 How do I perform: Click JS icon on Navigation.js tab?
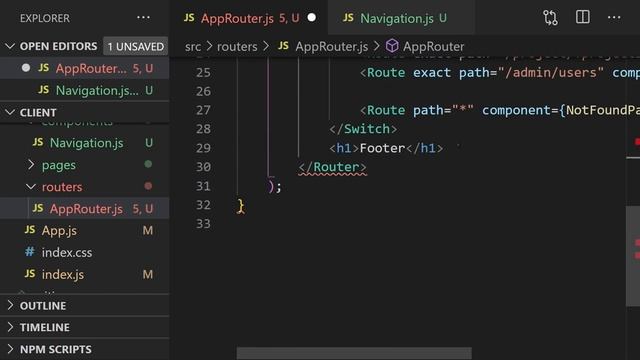pos(348,18)
